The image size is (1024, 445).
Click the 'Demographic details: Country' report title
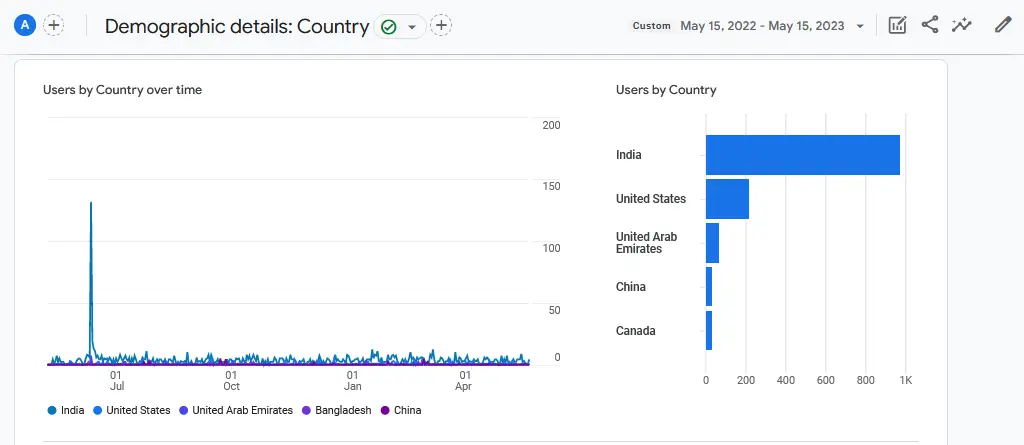pyautogui.click(x=237, y=27)
